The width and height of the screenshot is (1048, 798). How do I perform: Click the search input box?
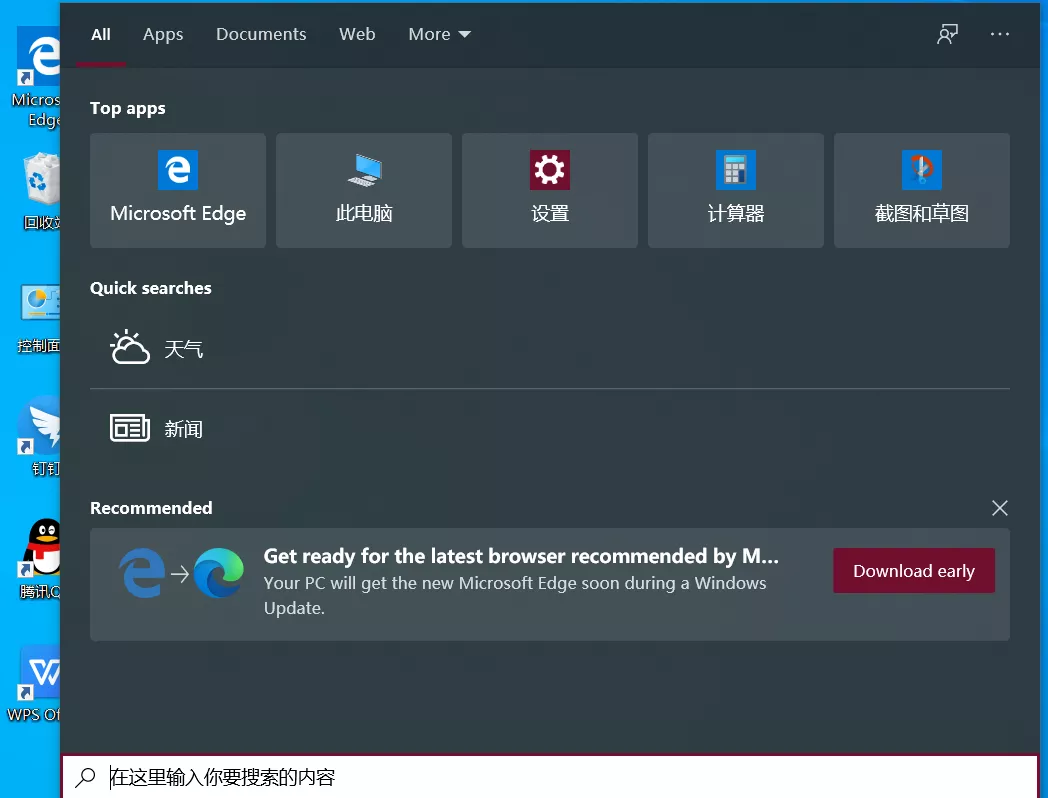coord(550,777)
